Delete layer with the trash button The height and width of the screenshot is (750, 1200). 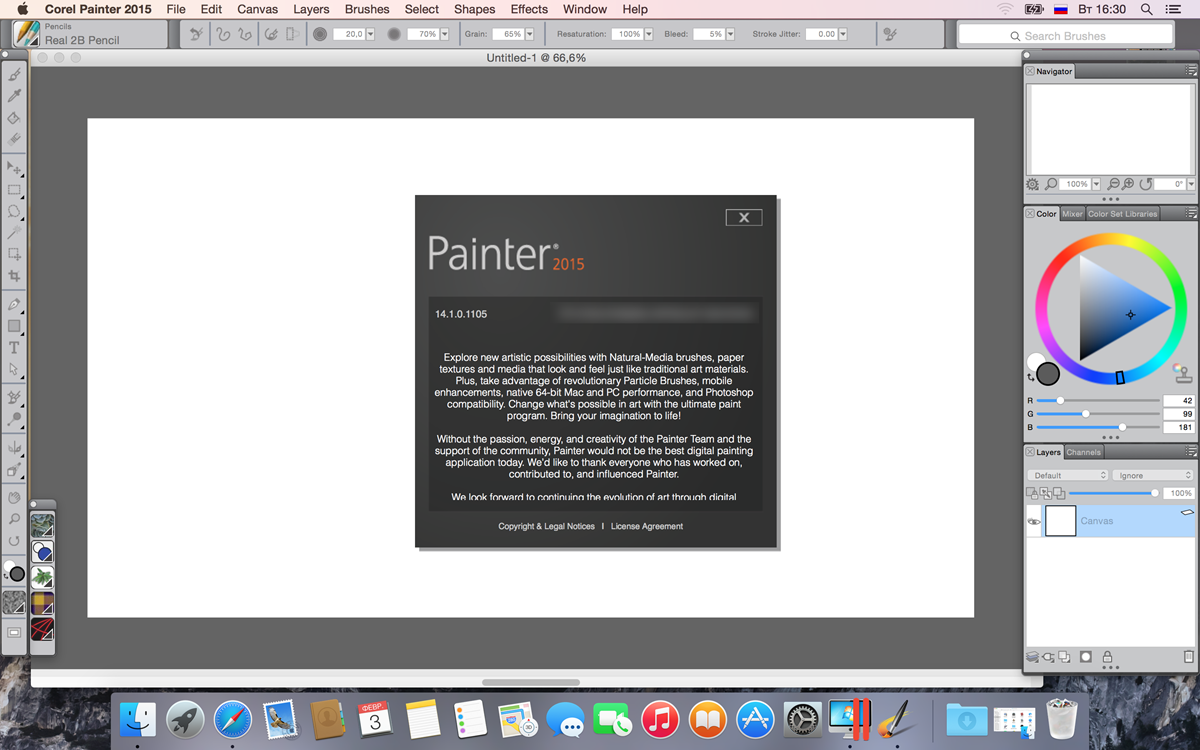[x=1188, y=657]
